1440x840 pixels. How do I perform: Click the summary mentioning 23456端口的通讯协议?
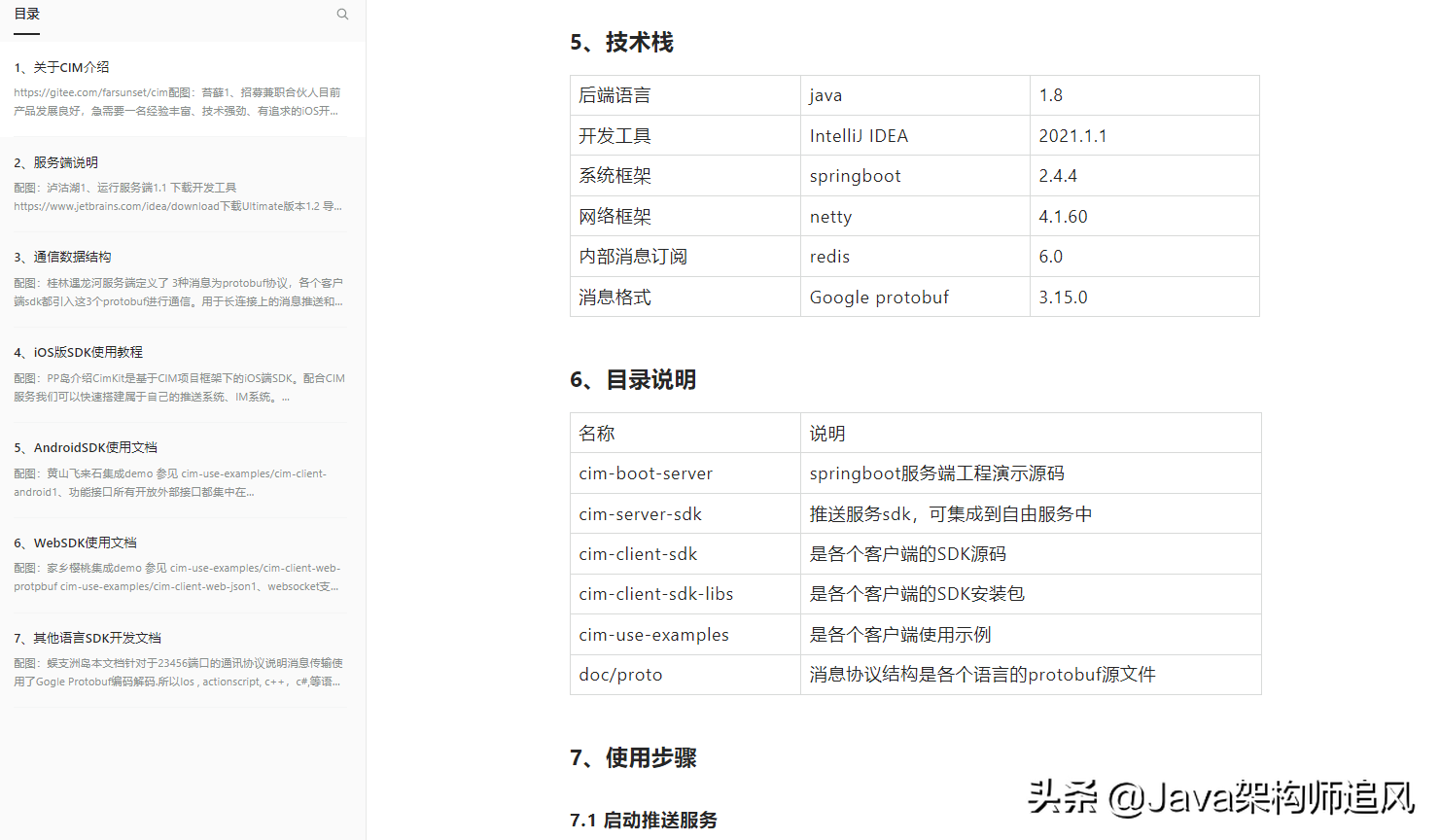(x=178, y=672)
